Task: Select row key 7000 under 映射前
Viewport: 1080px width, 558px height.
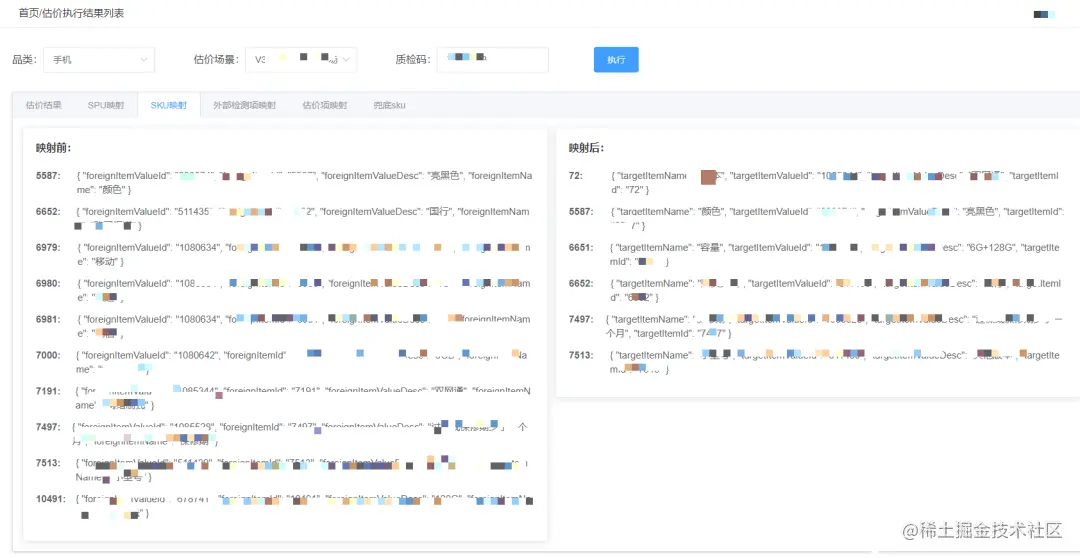Action: (x=48, y=355)
